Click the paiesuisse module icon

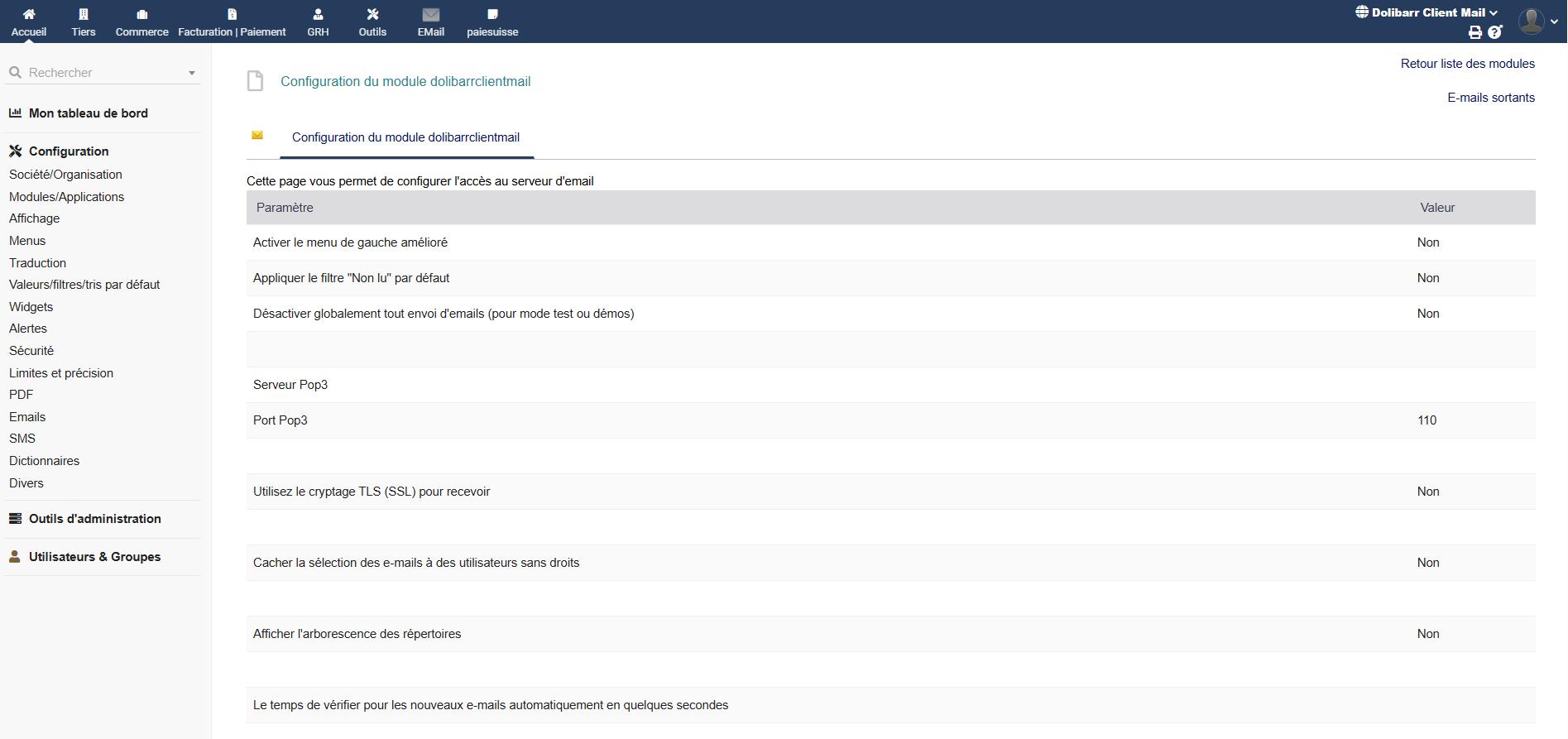[x=492, y=14]
